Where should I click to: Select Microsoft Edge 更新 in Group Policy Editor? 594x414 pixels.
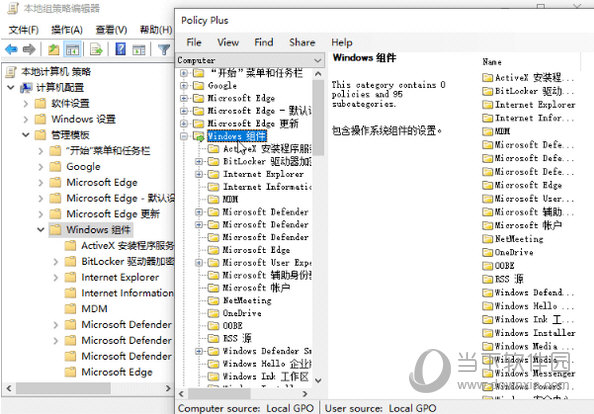tap(113, 214)
